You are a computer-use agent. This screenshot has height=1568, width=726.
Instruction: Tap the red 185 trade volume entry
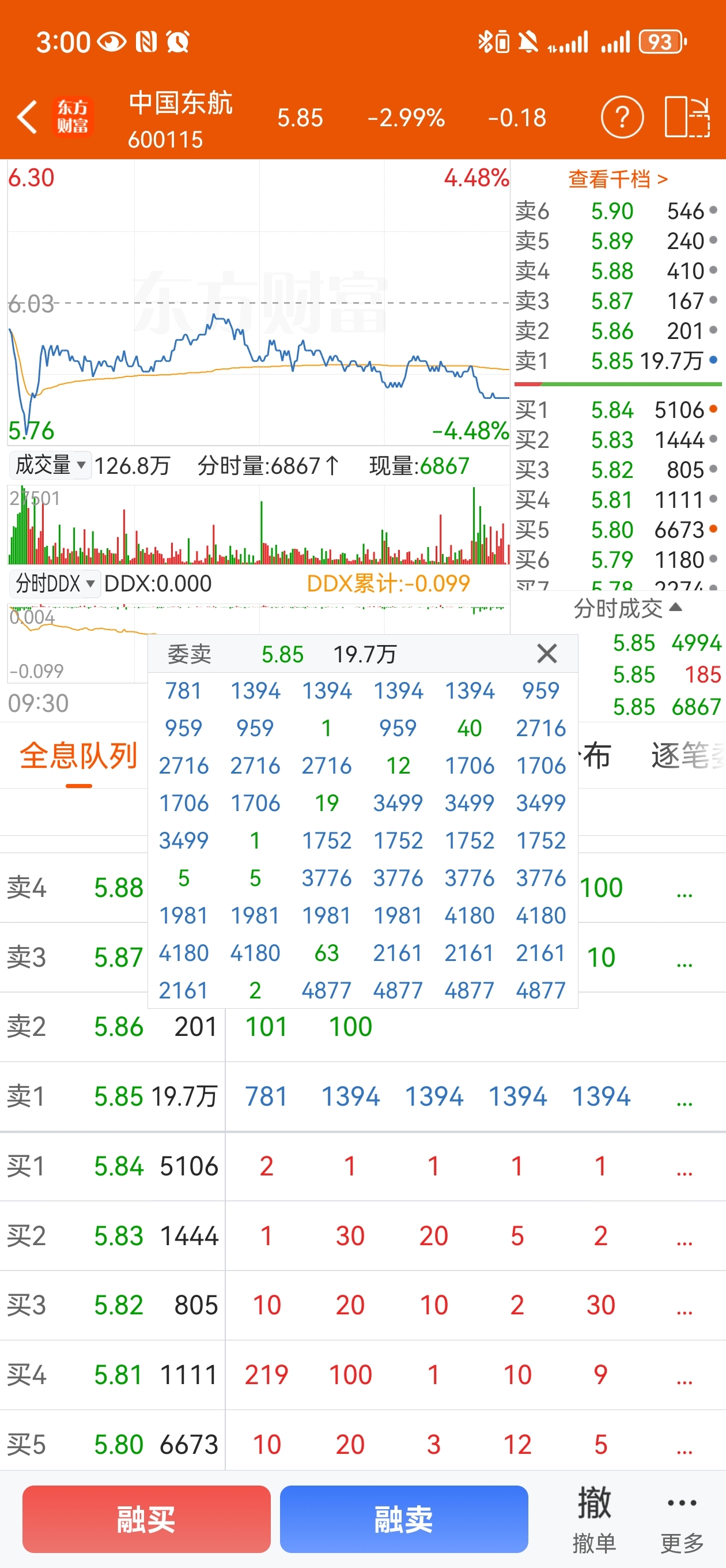tap(702, 674)
